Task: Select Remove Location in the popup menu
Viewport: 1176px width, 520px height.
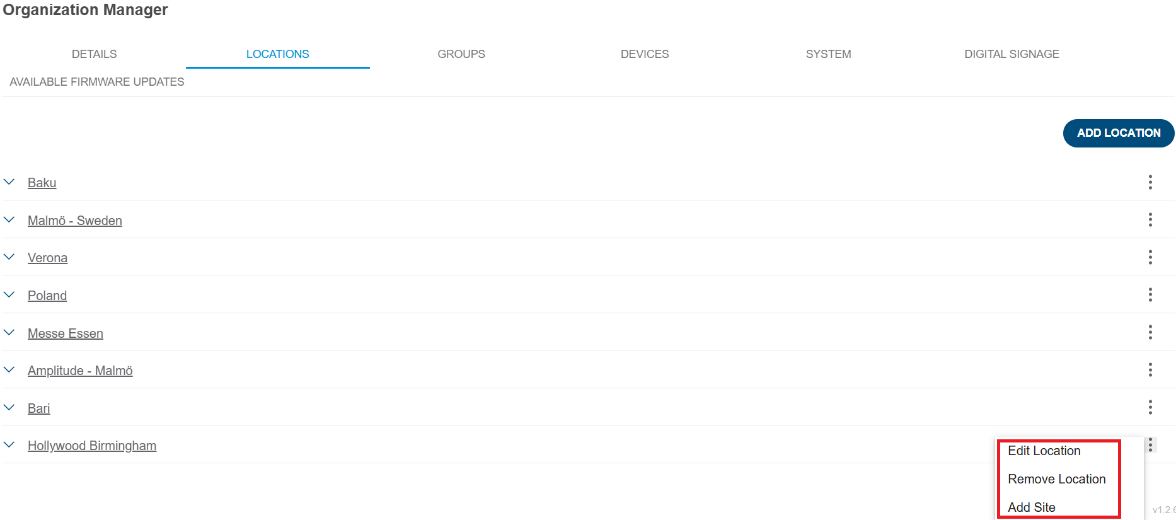Action: click(1056, 479)
